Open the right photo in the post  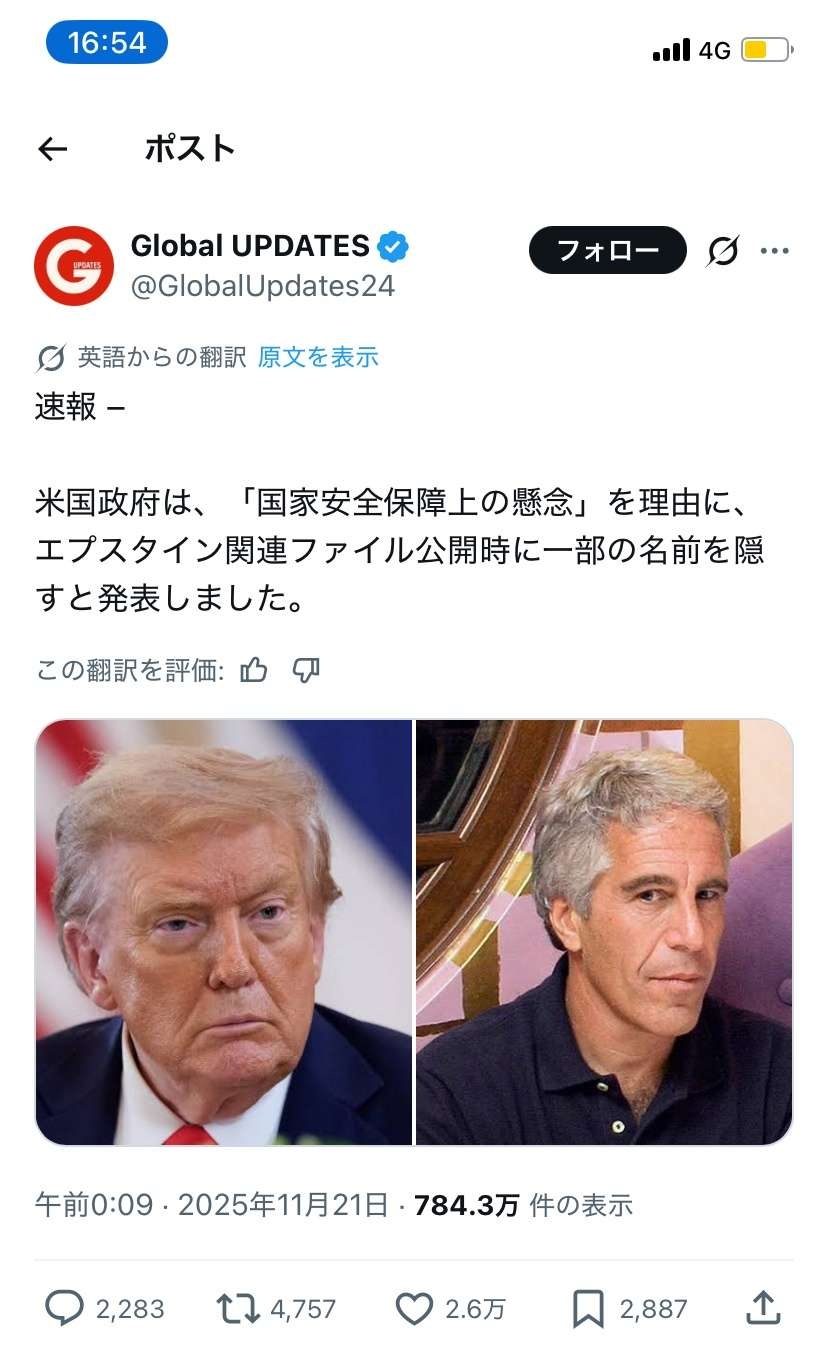tap(604, 932)
